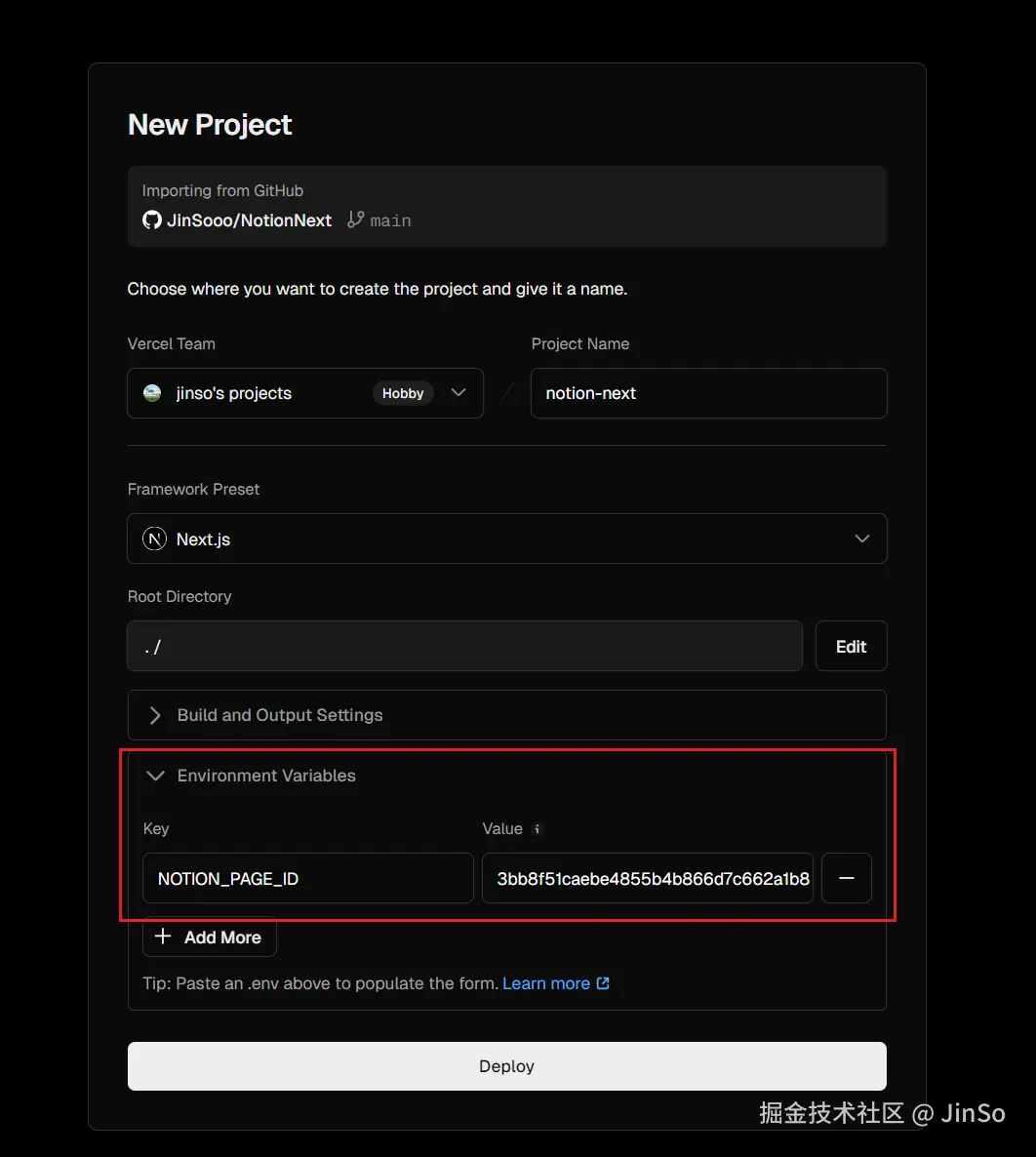Click the Framework Preset label
1036x1157 pixels.
[193, 489]
